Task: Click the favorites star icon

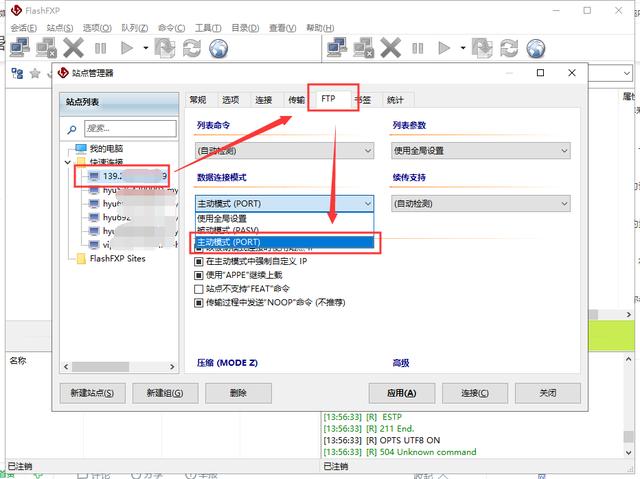Action: tap(35, 73)
